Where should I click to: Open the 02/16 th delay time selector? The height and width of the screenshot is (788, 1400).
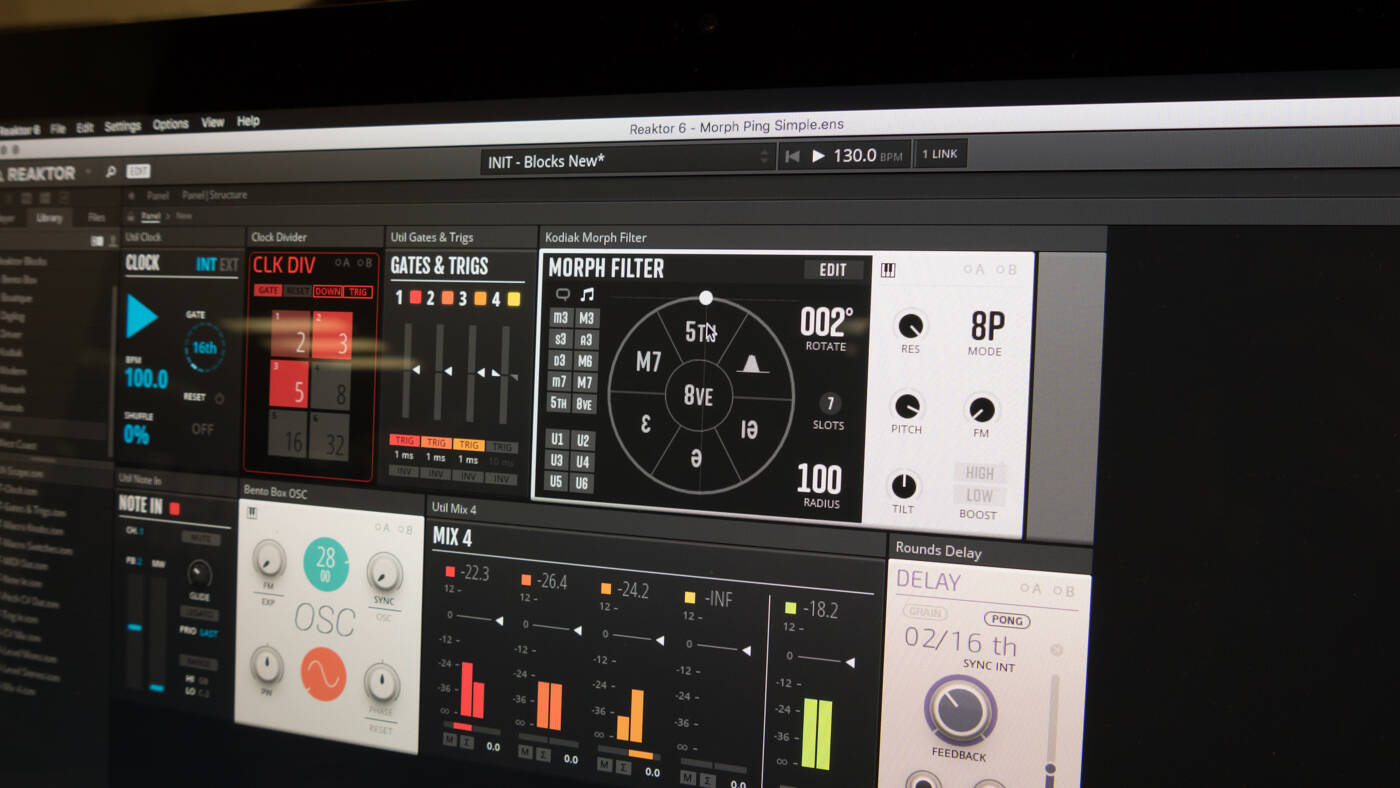click(960, 641)
